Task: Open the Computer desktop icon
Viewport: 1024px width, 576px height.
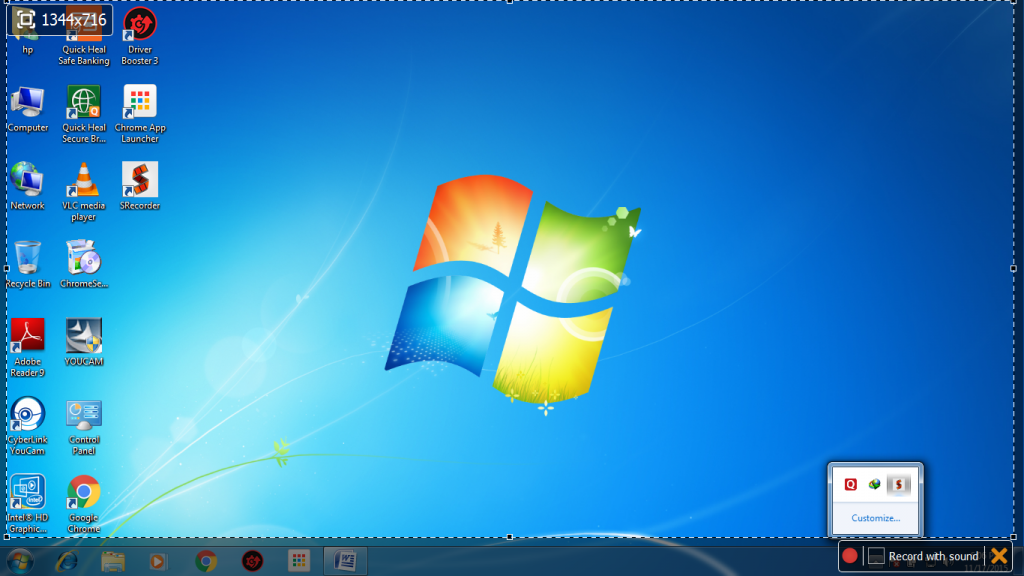Action: point(27,109)
